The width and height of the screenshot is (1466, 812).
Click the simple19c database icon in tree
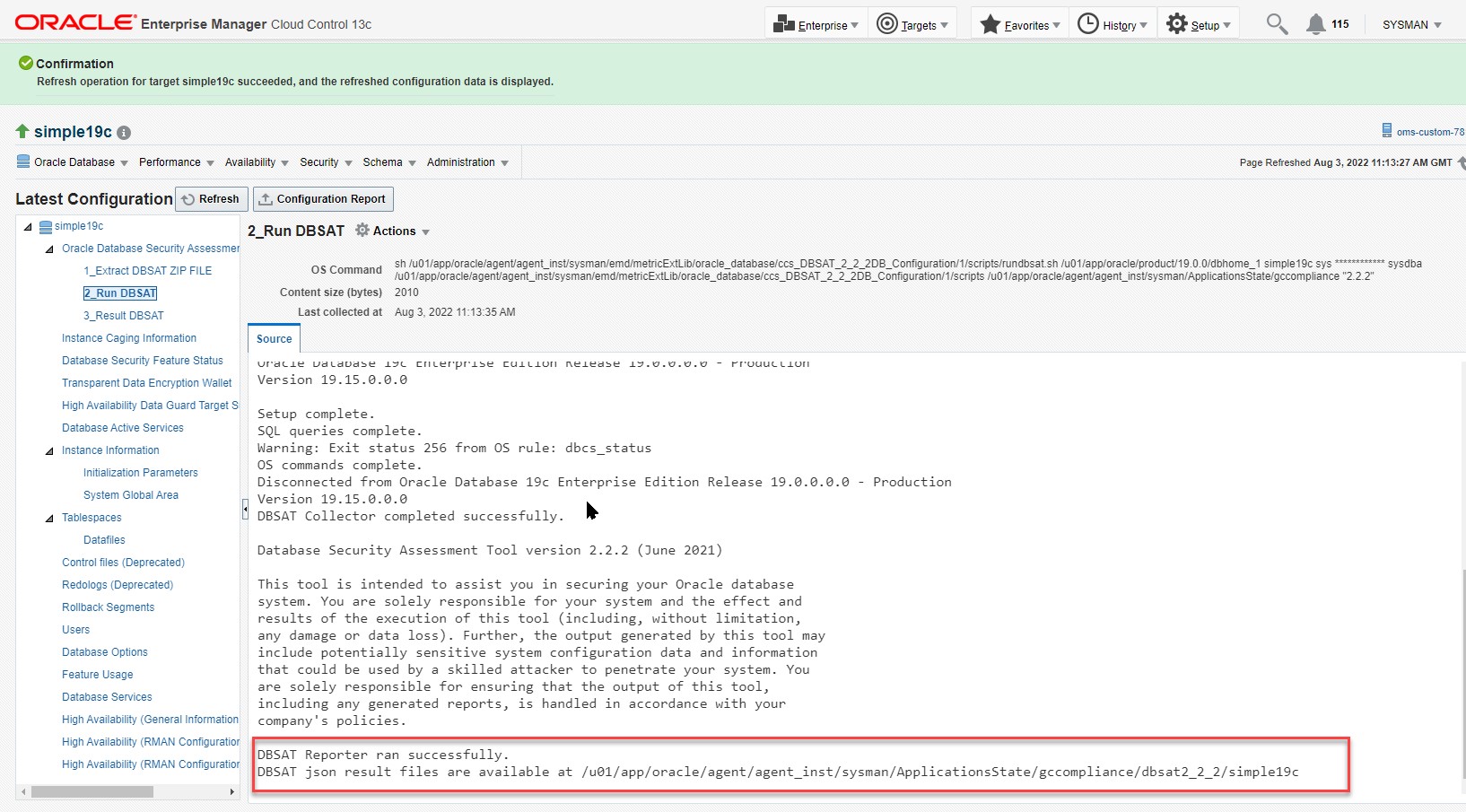click(x=46, y=227)
